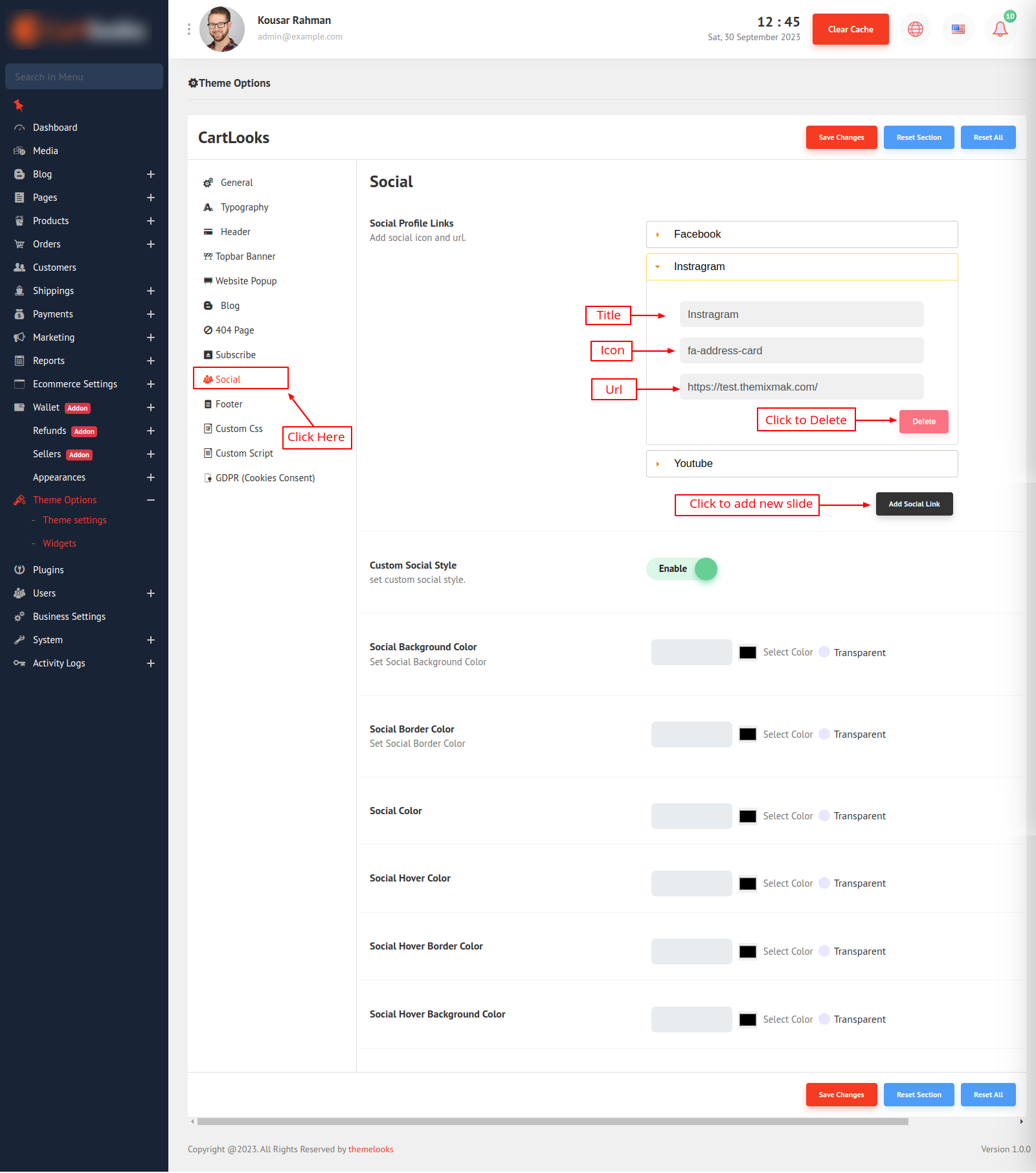Screen dimensions: 1036x1173
Task: Open the Typography options tab
Action: (x=244, y=207)
